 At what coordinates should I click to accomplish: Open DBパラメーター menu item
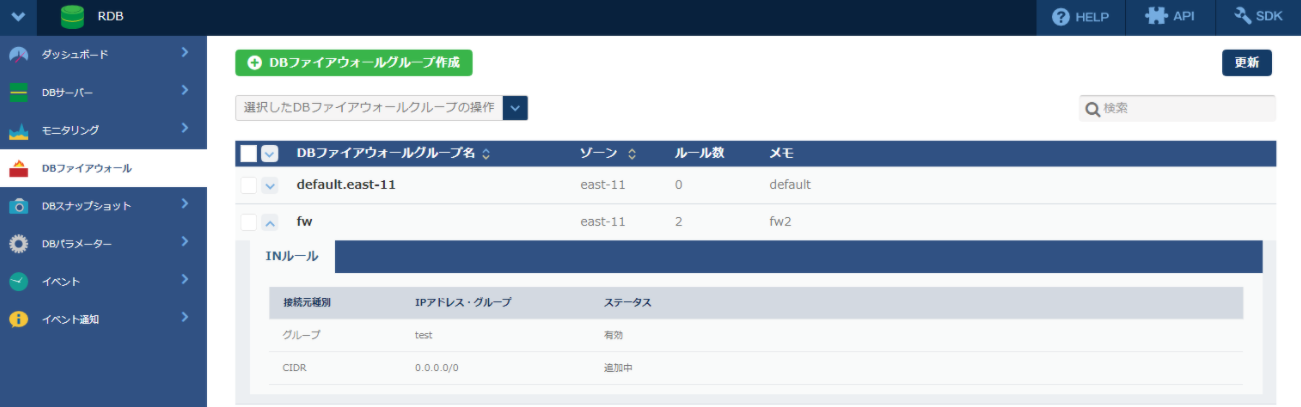(103, 244)
